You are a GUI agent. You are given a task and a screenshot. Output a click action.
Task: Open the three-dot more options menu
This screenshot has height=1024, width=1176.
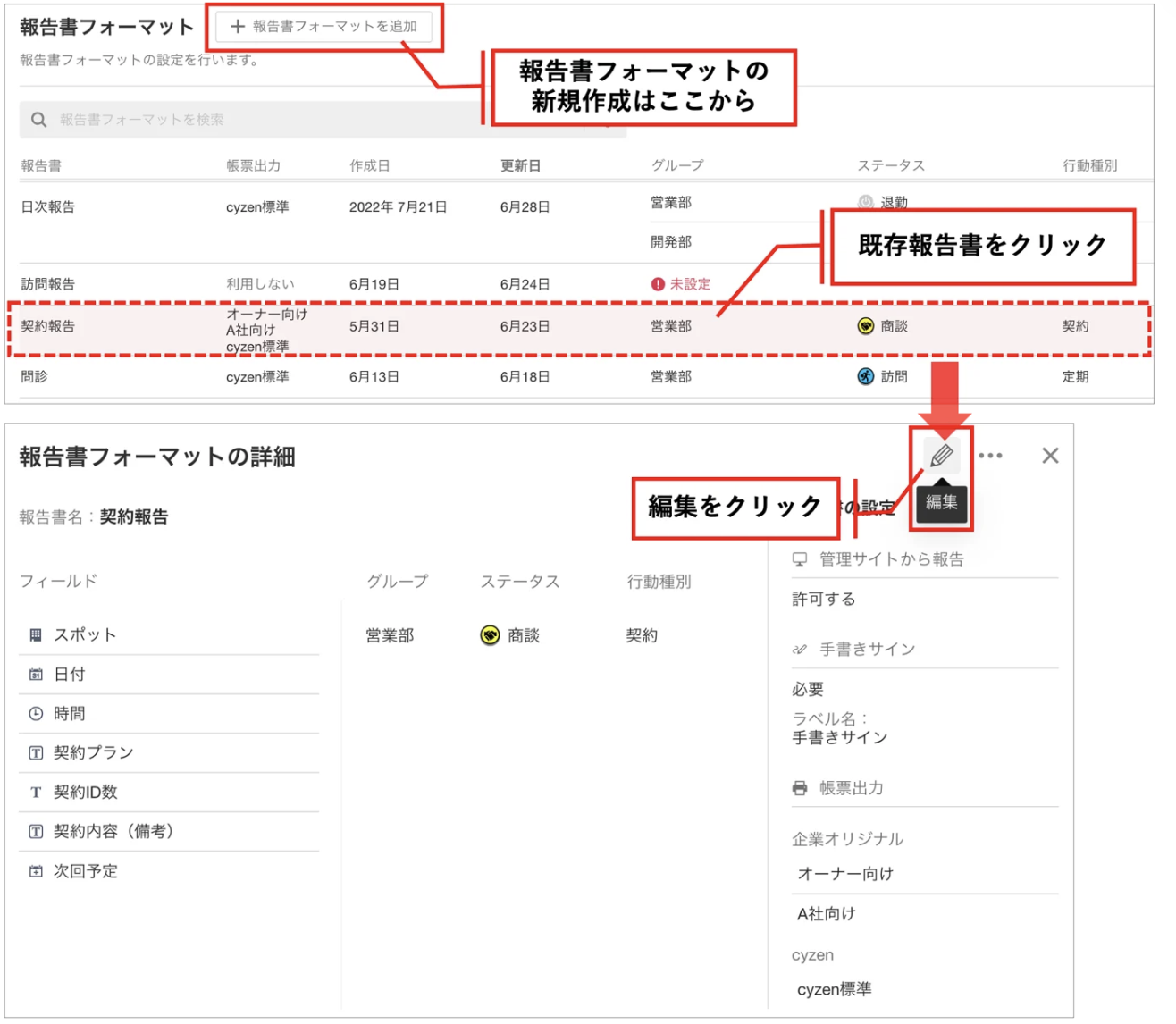[990, 456]
